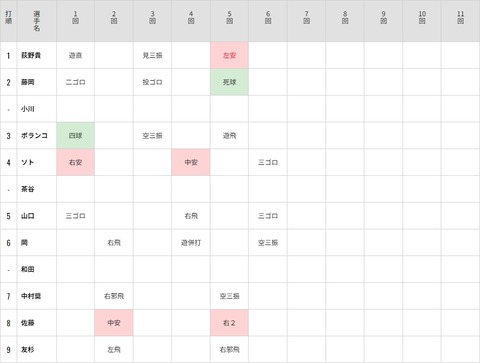Screen dimensions: 480x363
Task: Click the green 四球 cell for ポランコ
Action: [x=76, y=136]
